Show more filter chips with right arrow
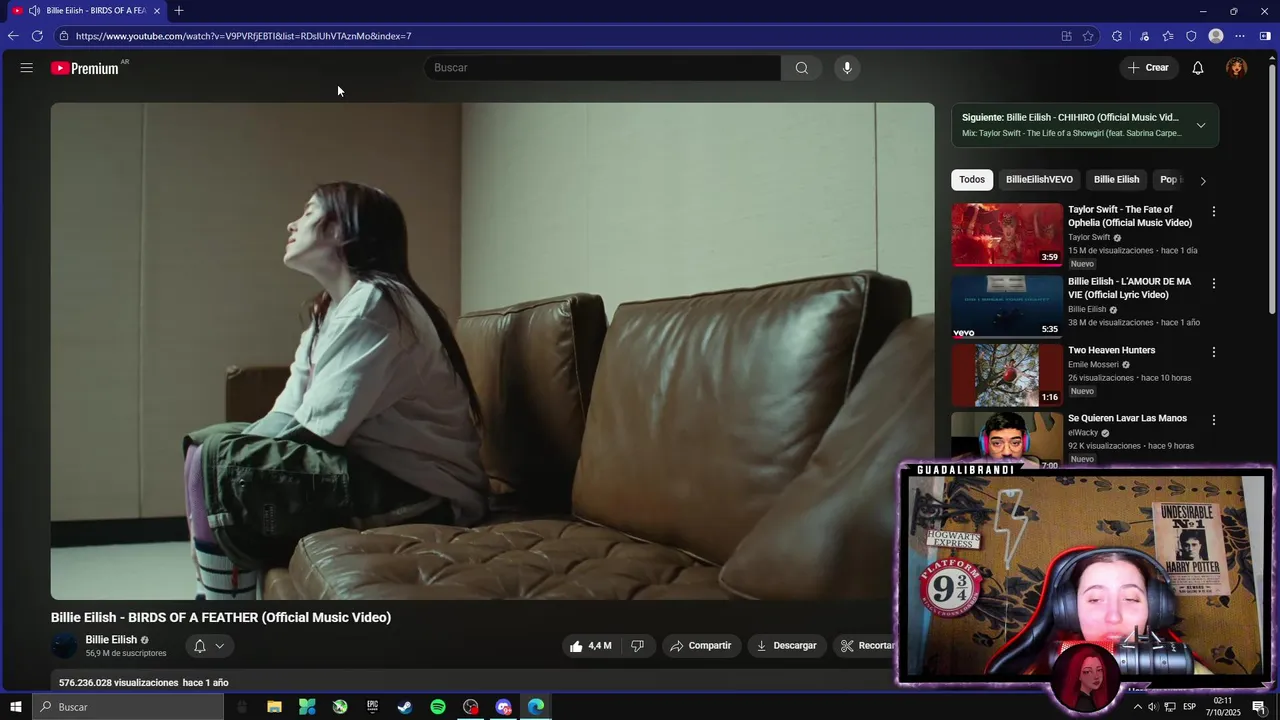Image resolution: width=1280 pixels, height=720 pixels. tap(1203, 181)
